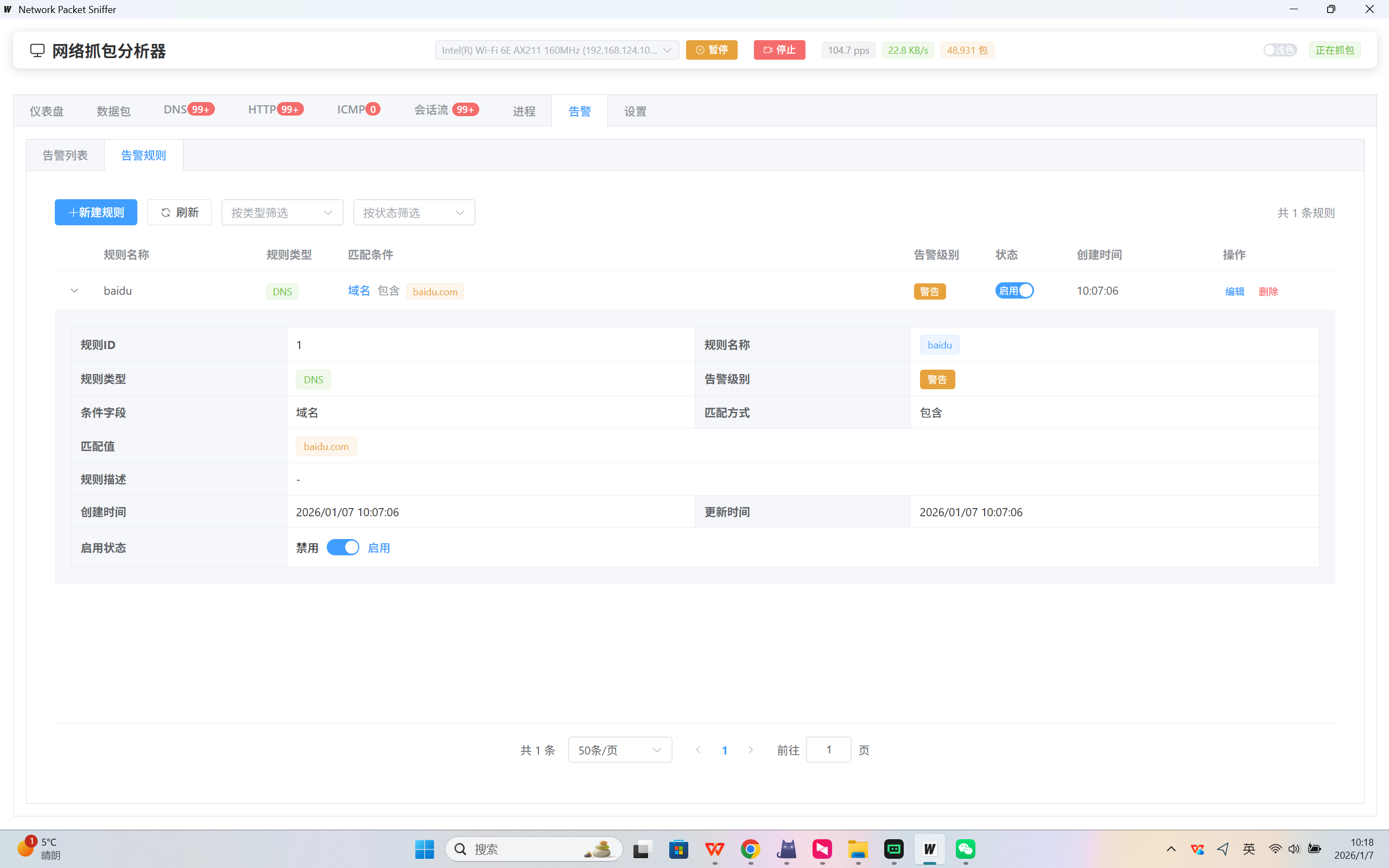
Task: Open the filter by status dropdown
Action: tap(414, 212)
